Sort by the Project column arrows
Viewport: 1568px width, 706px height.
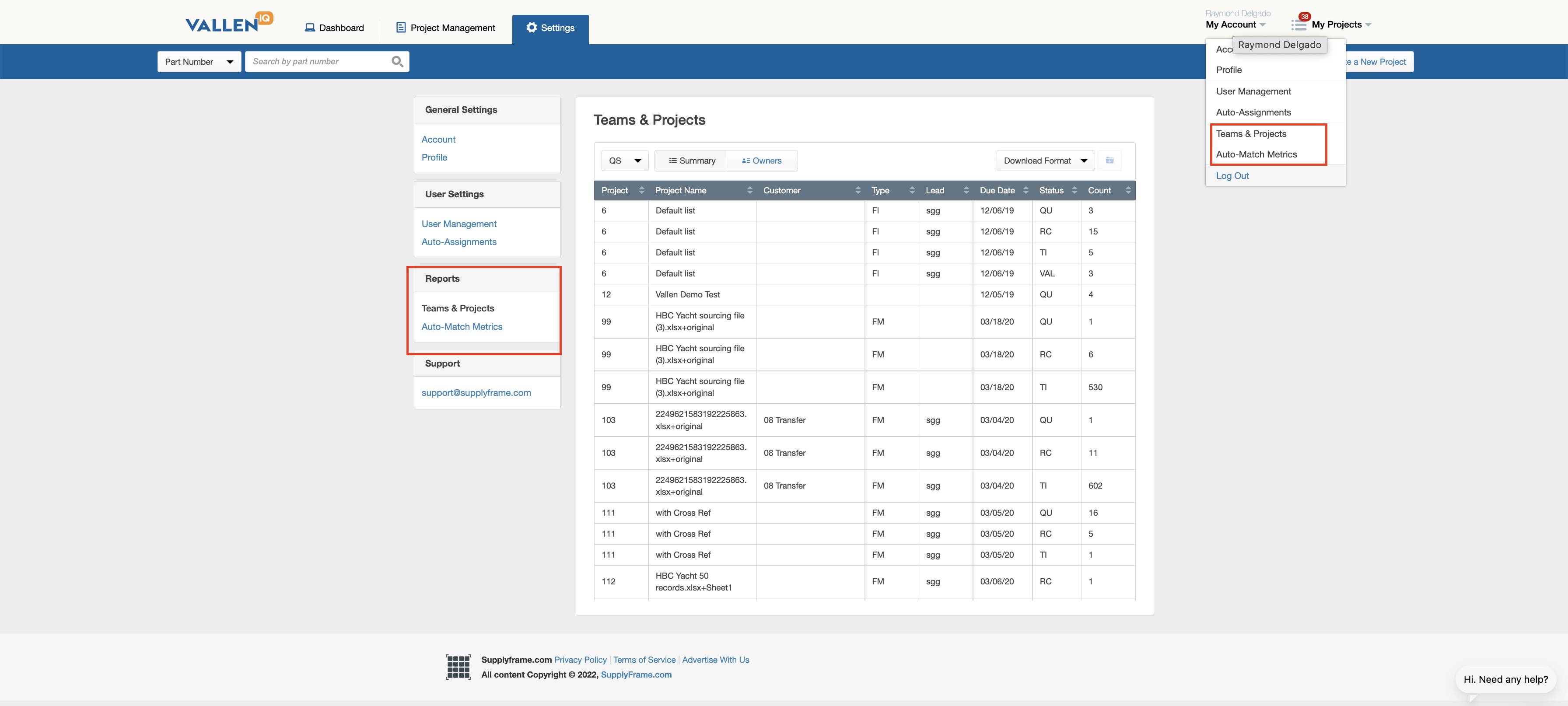(641, 191)
